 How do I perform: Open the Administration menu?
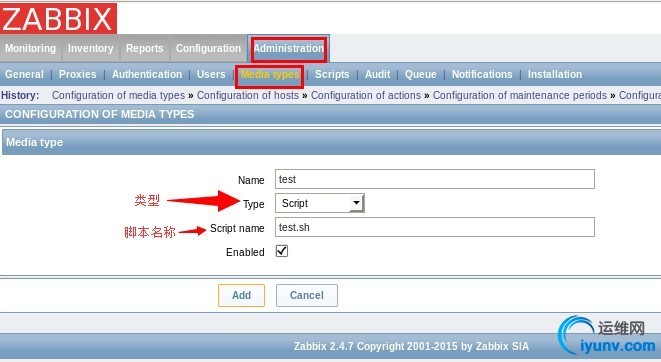[288, 48]
